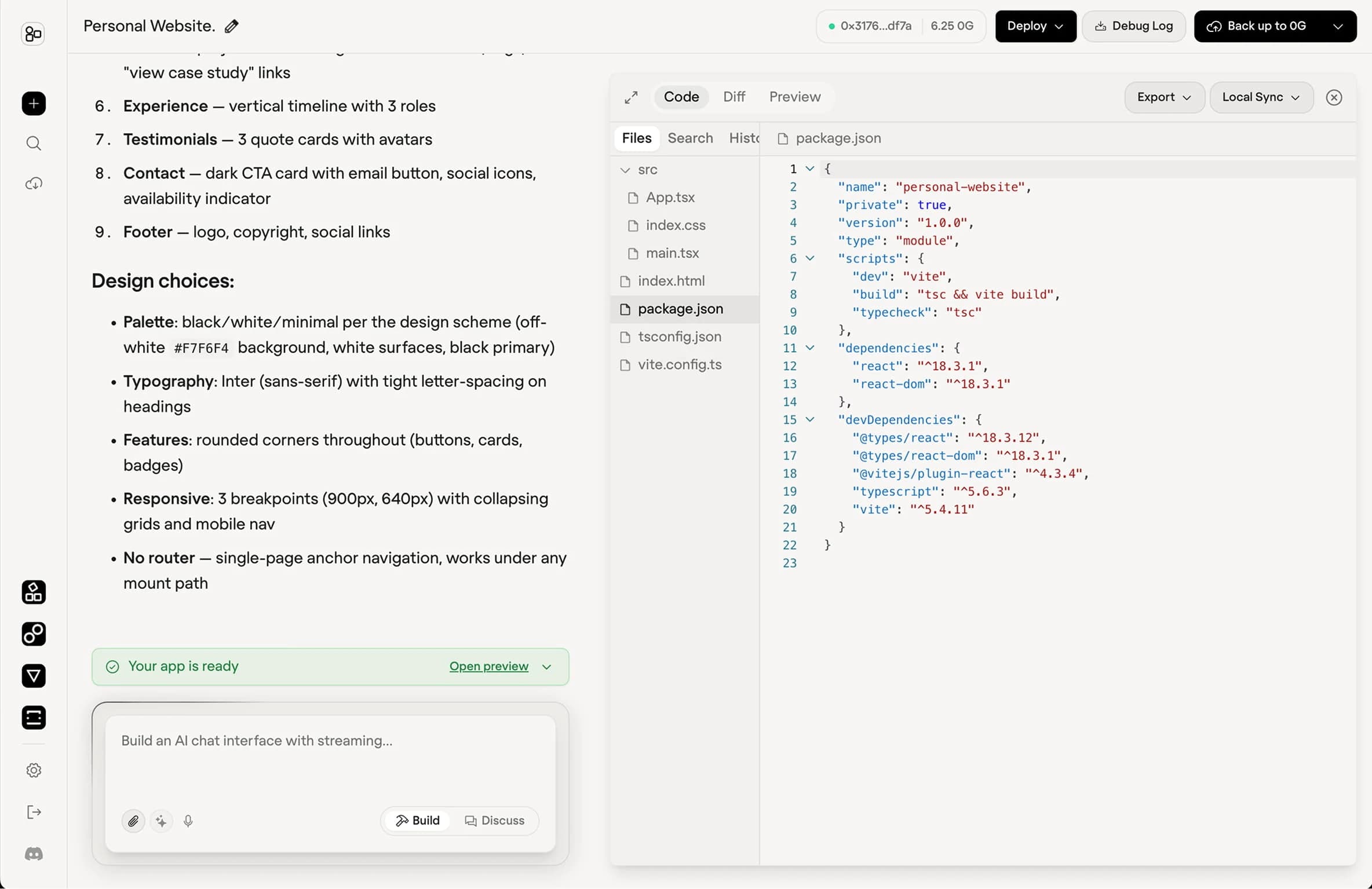
Task: Close the code panel with X icon
Action: pos(1334,97)
